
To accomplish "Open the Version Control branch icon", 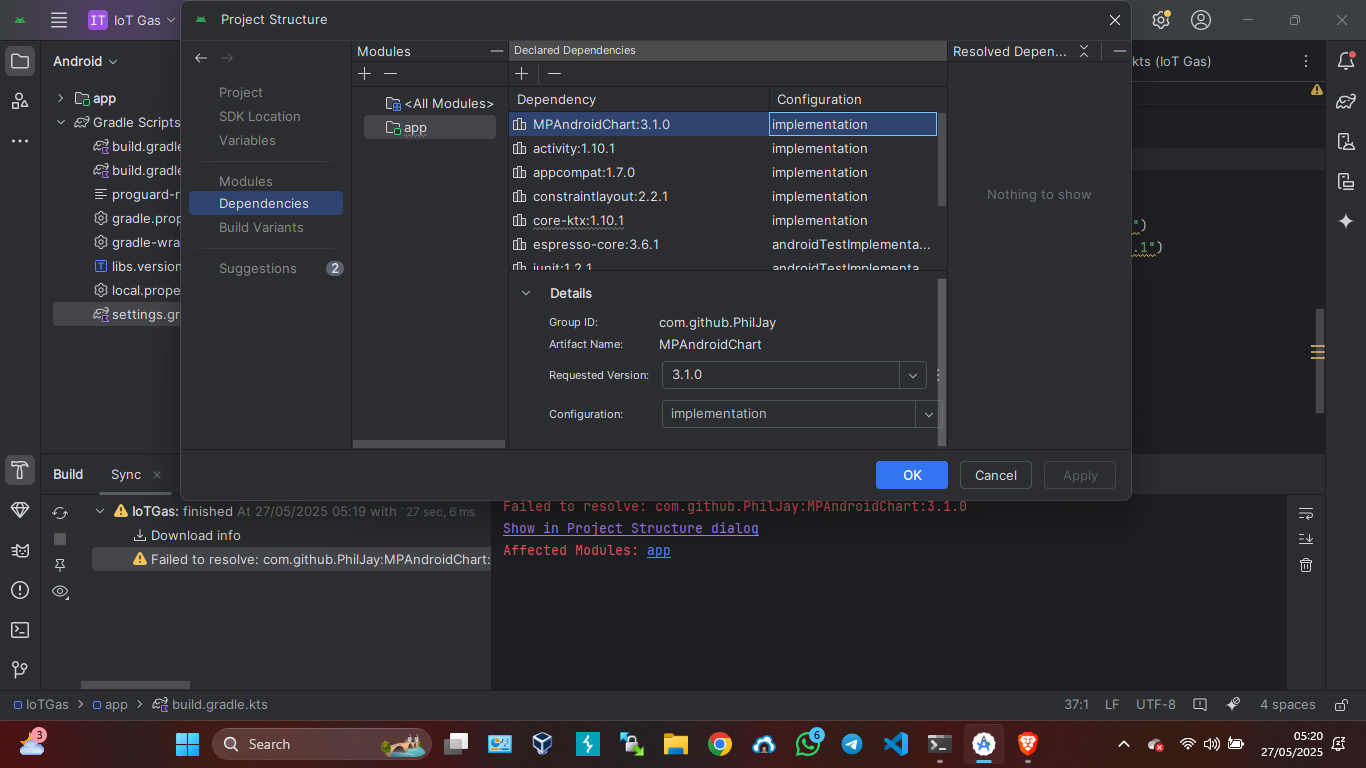I will tap(20, 669).
